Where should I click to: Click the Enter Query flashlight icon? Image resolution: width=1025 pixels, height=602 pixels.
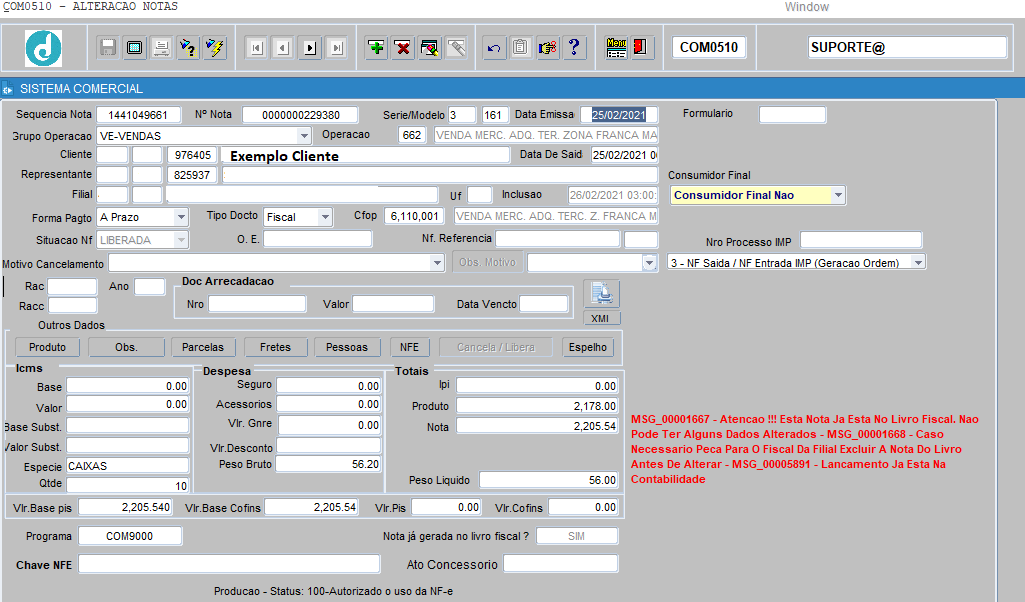pos(188,48)
